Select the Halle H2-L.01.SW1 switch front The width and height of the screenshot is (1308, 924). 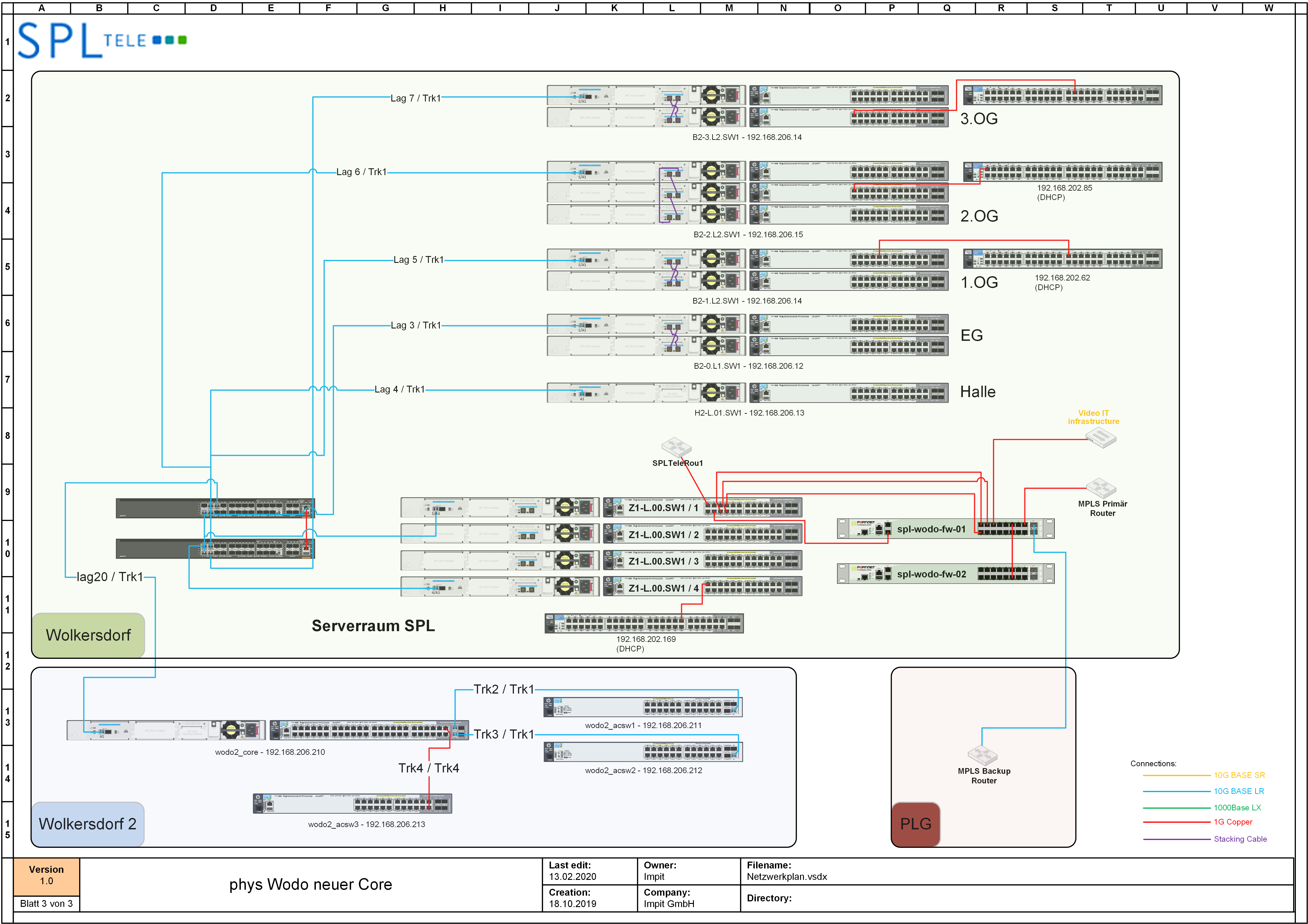pyautogui.click(x=849, y=392)
